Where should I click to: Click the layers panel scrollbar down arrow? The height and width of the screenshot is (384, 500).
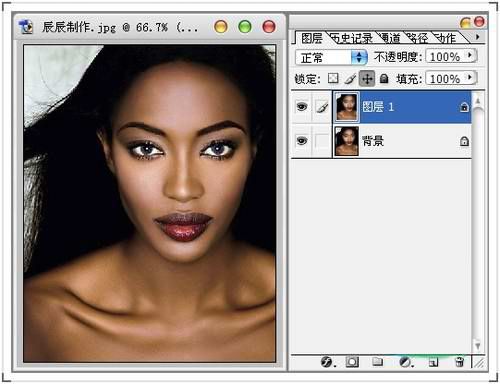point(478,346)
